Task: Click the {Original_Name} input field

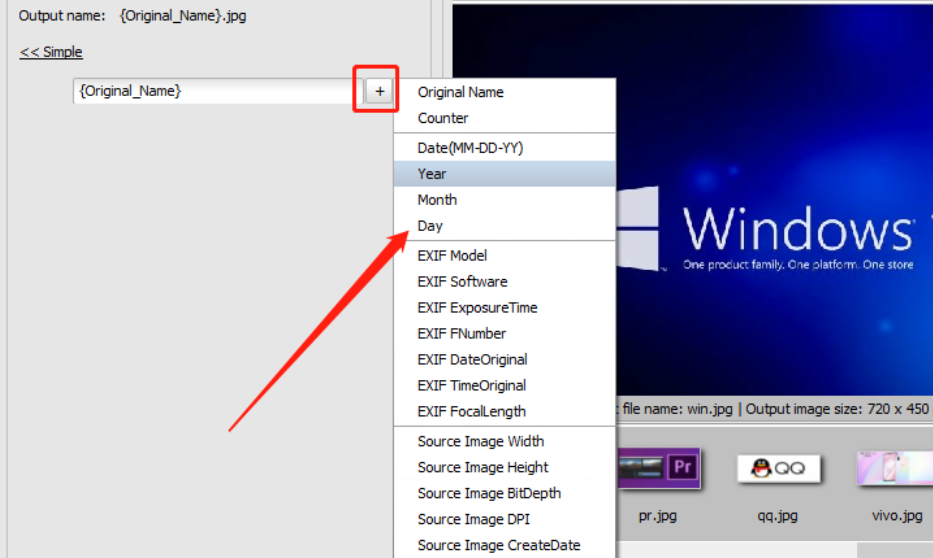Action: coord(218,91)
